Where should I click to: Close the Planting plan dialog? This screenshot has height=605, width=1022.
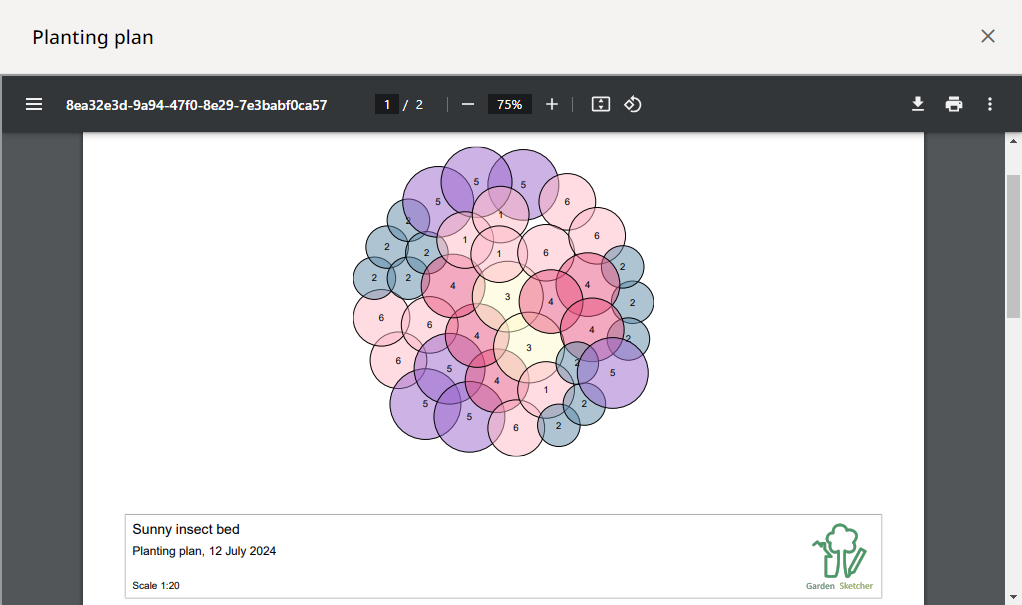pyautogui.click(x=987, y=36)
